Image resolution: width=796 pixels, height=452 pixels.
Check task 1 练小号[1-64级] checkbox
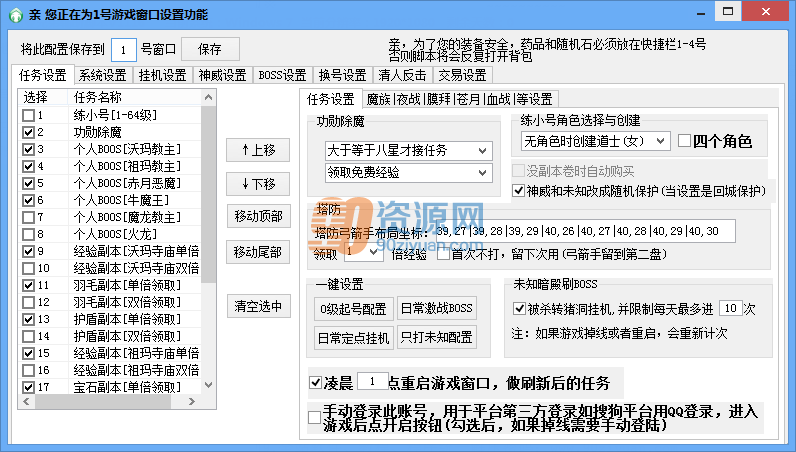click(28, 115)
